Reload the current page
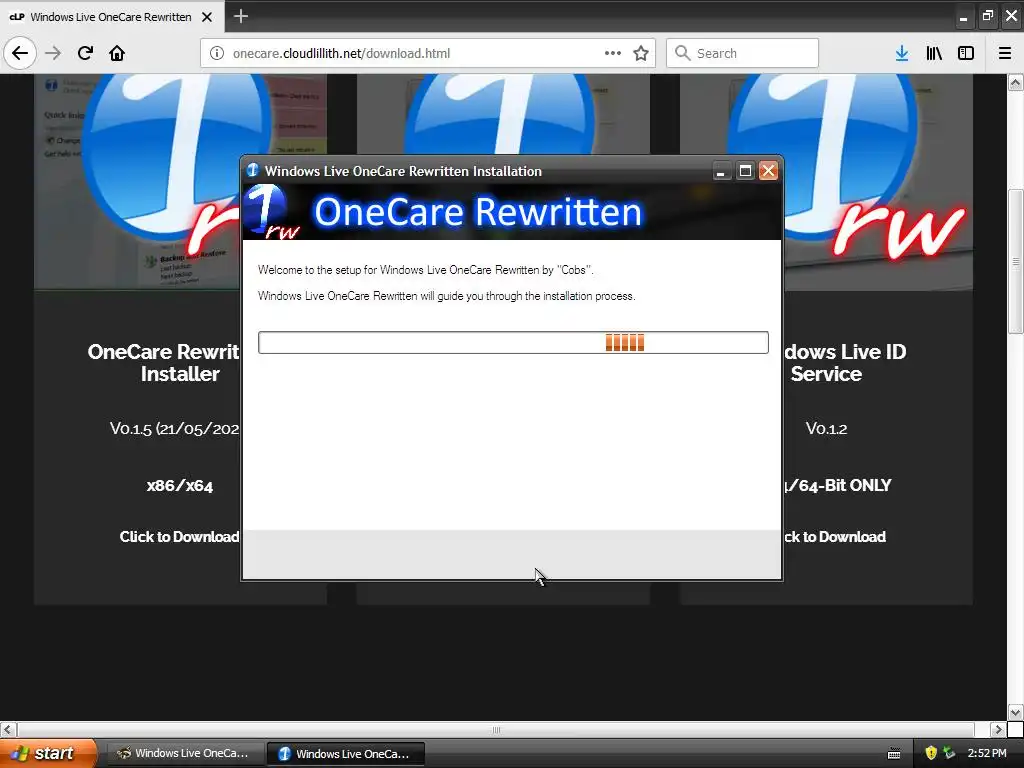 (85, 53)
